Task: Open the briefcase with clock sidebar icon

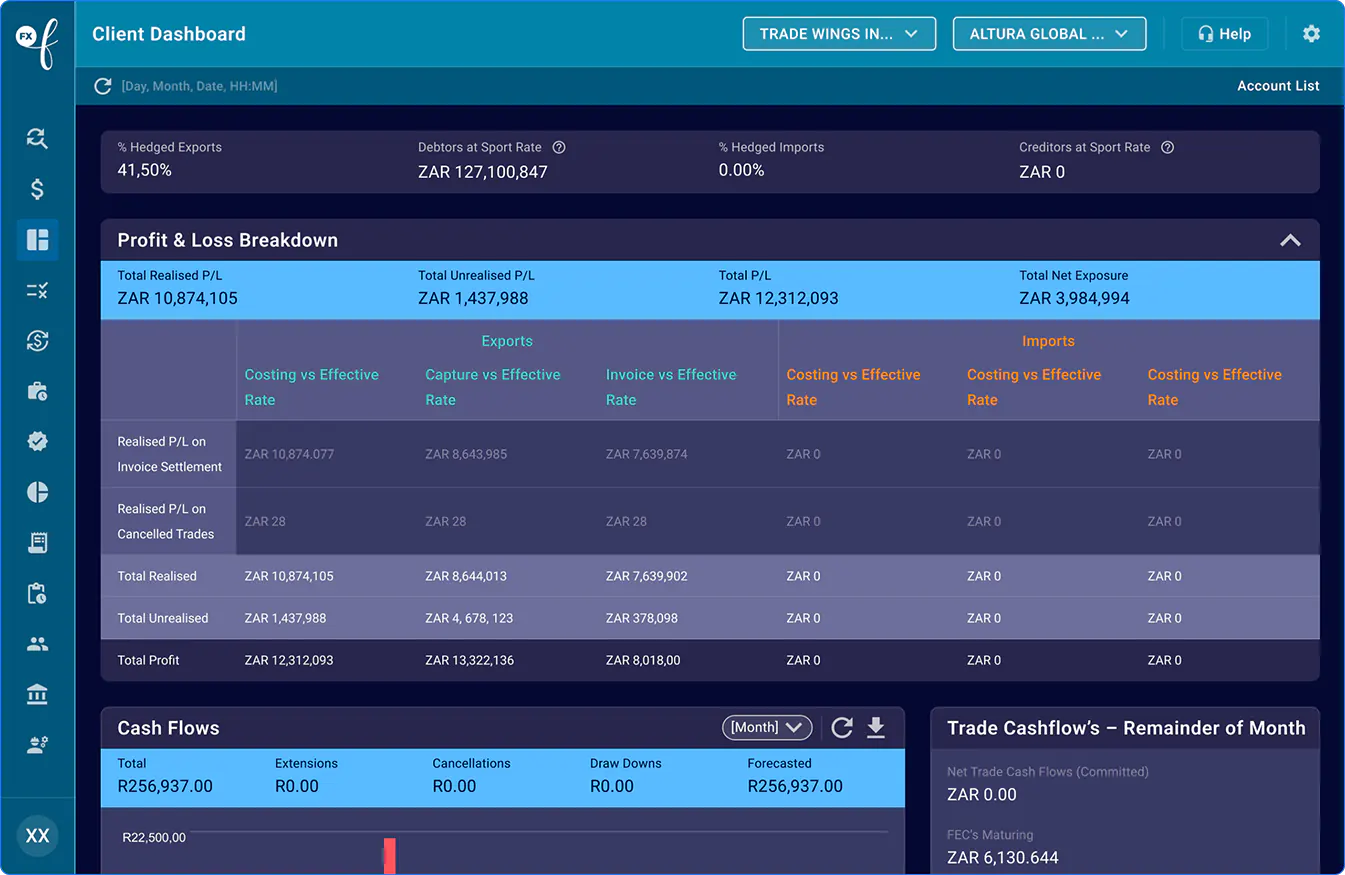Action: coord(37,391)
